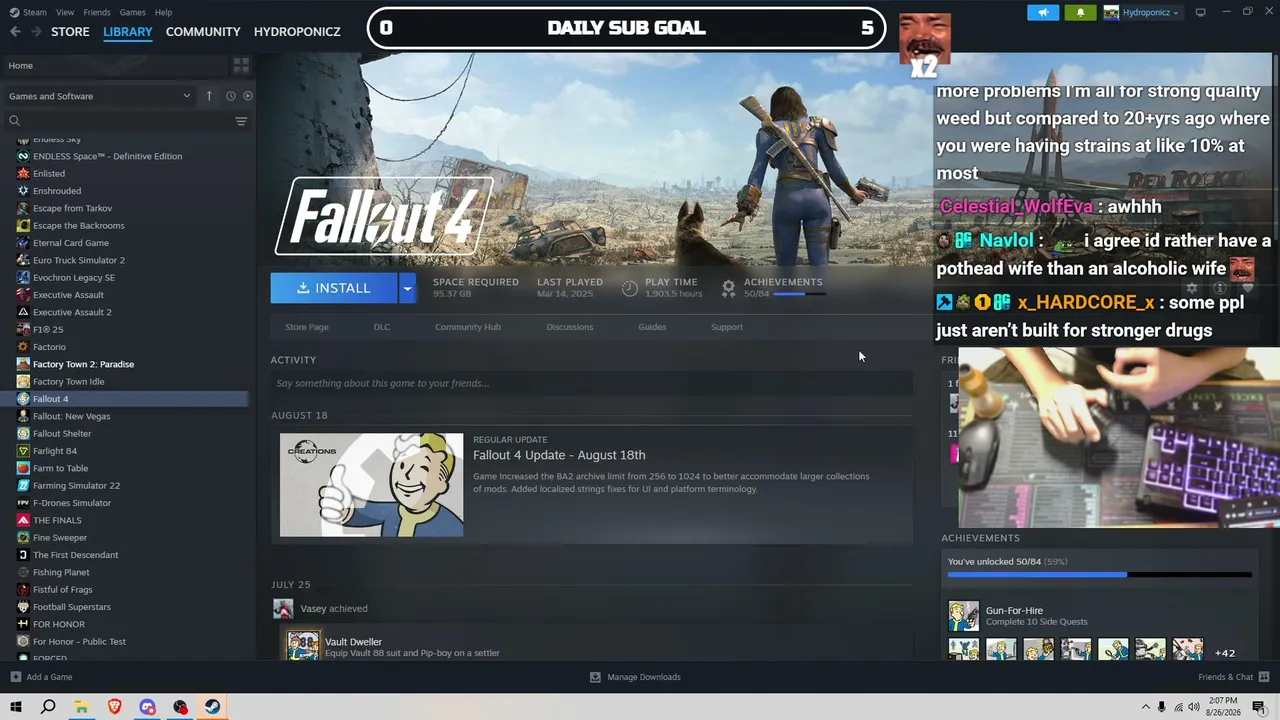Open the Help menu
This screenshot has width=1280, height=720.
click(x=163, y=12)
